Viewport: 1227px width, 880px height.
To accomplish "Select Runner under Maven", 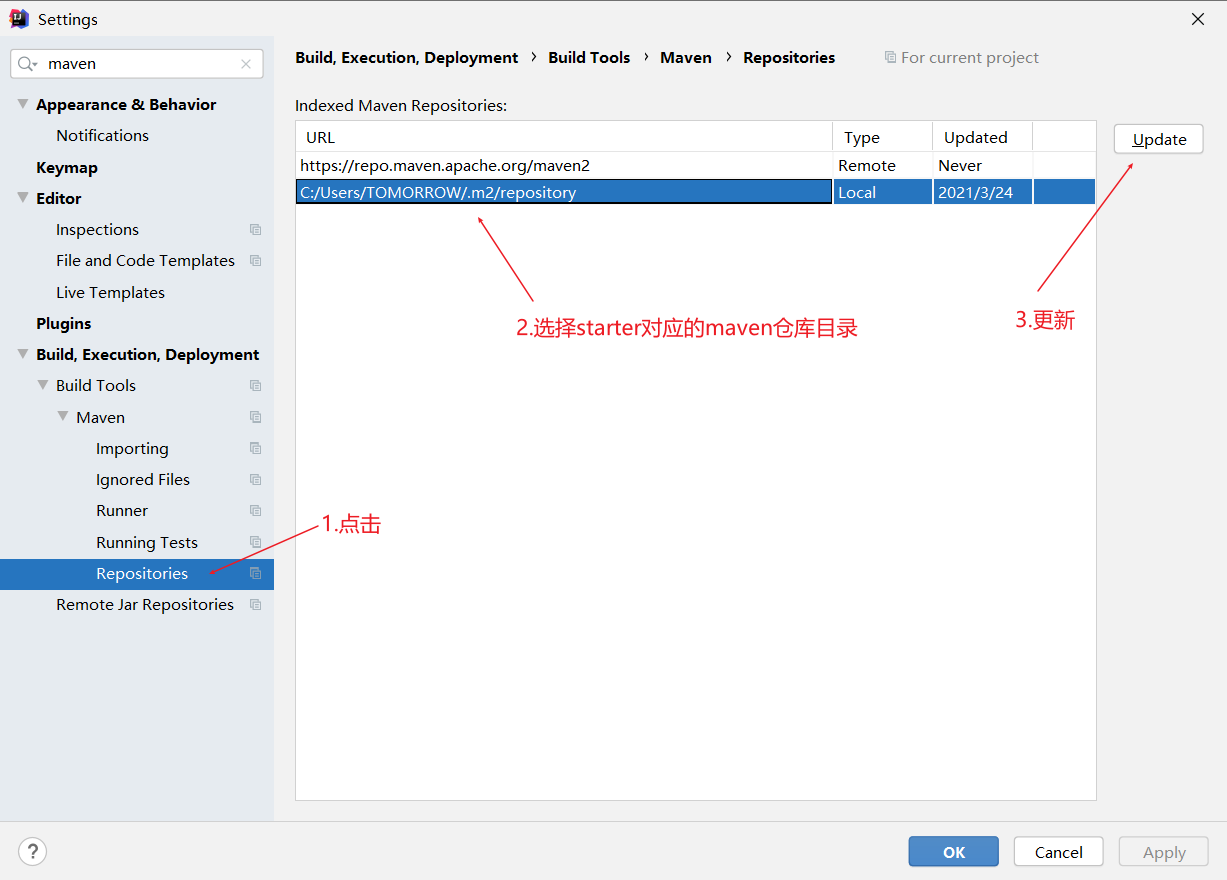I will (122, 510).
